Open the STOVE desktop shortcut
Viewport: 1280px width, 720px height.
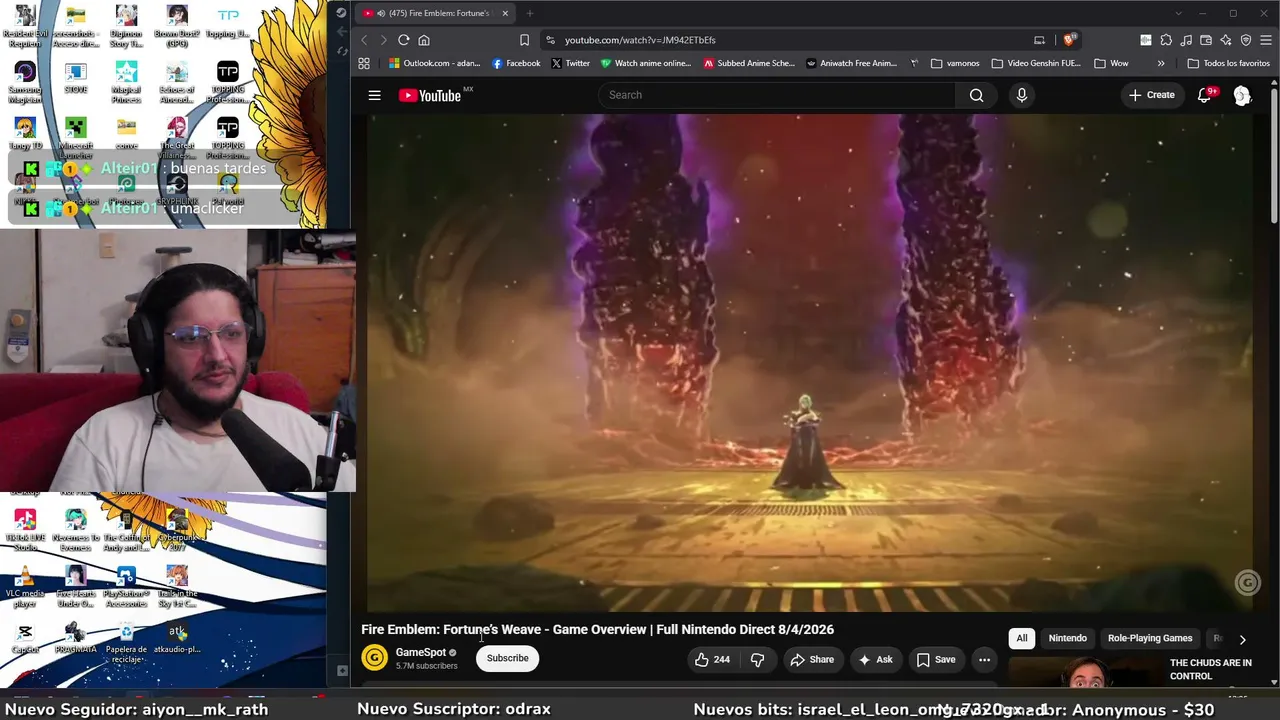(x=75, y=78)
